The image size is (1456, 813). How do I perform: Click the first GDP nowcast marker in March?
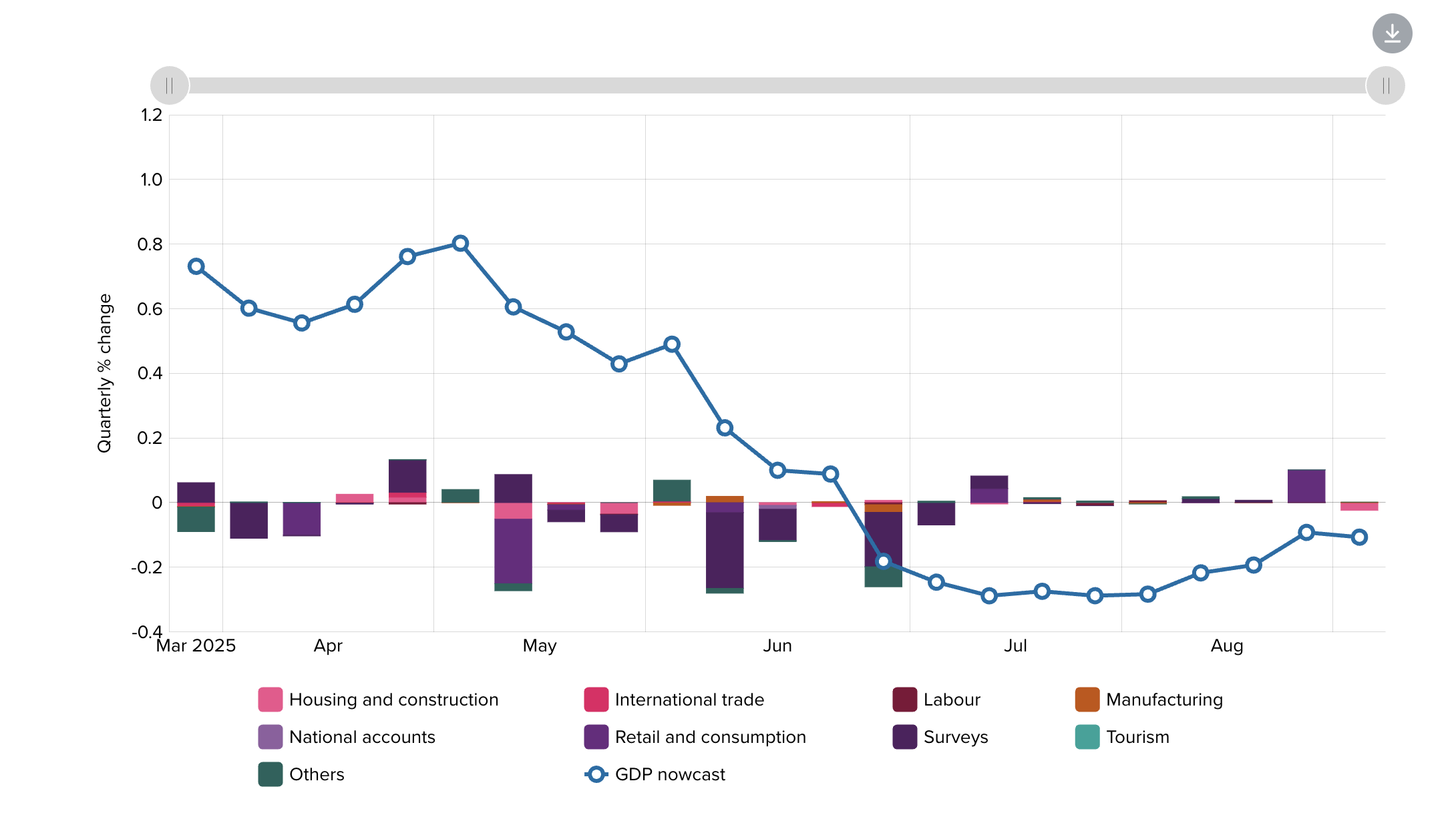196,266
